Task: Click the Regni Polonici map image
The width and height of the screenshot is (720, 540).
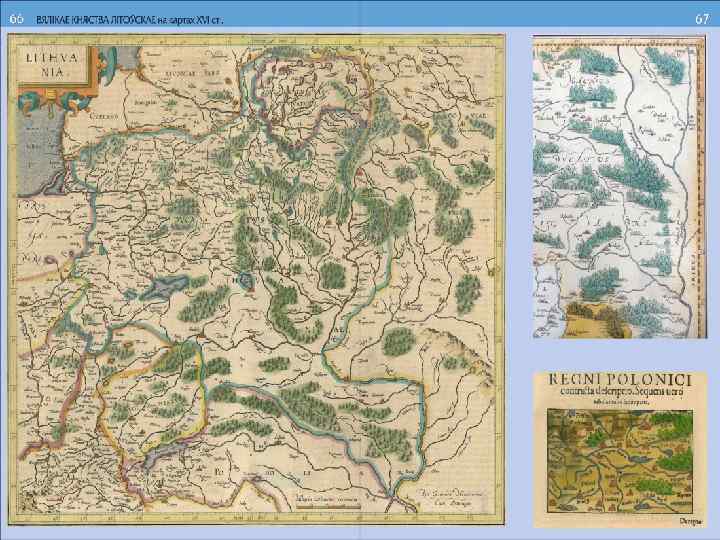Action: [620, 450]
